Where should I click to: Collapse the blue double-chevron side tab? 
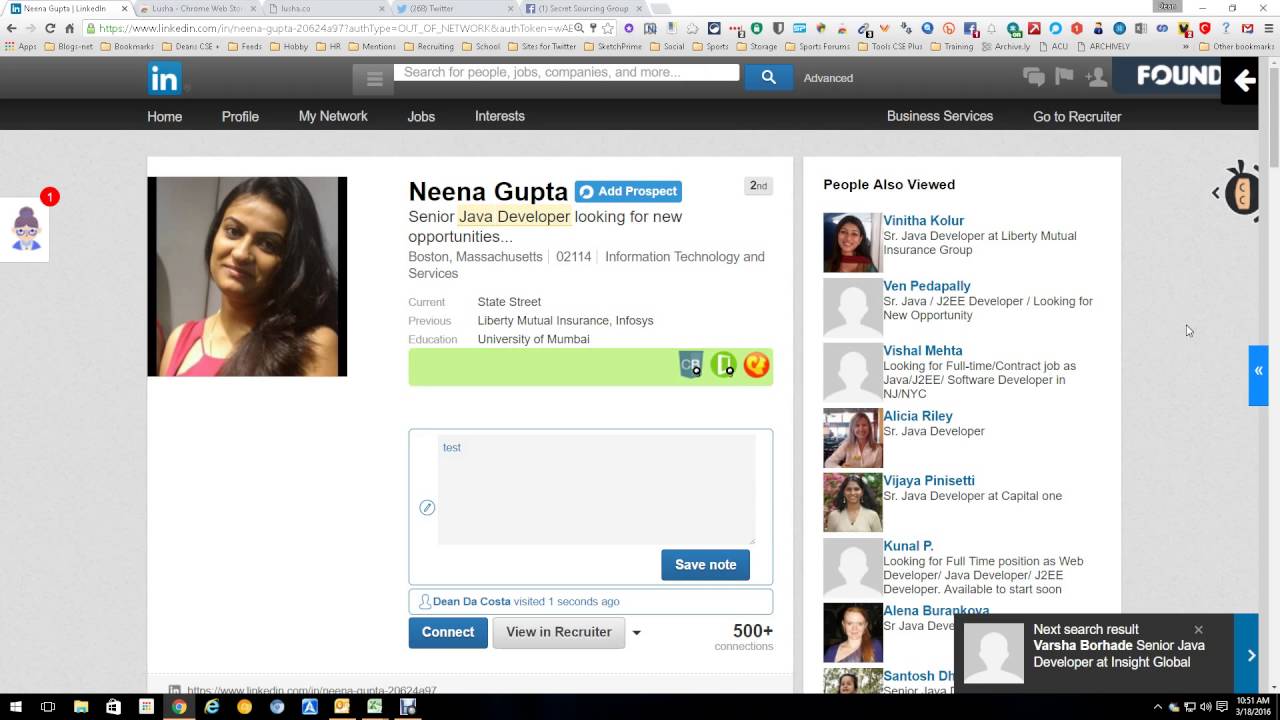pos(1258,375)
